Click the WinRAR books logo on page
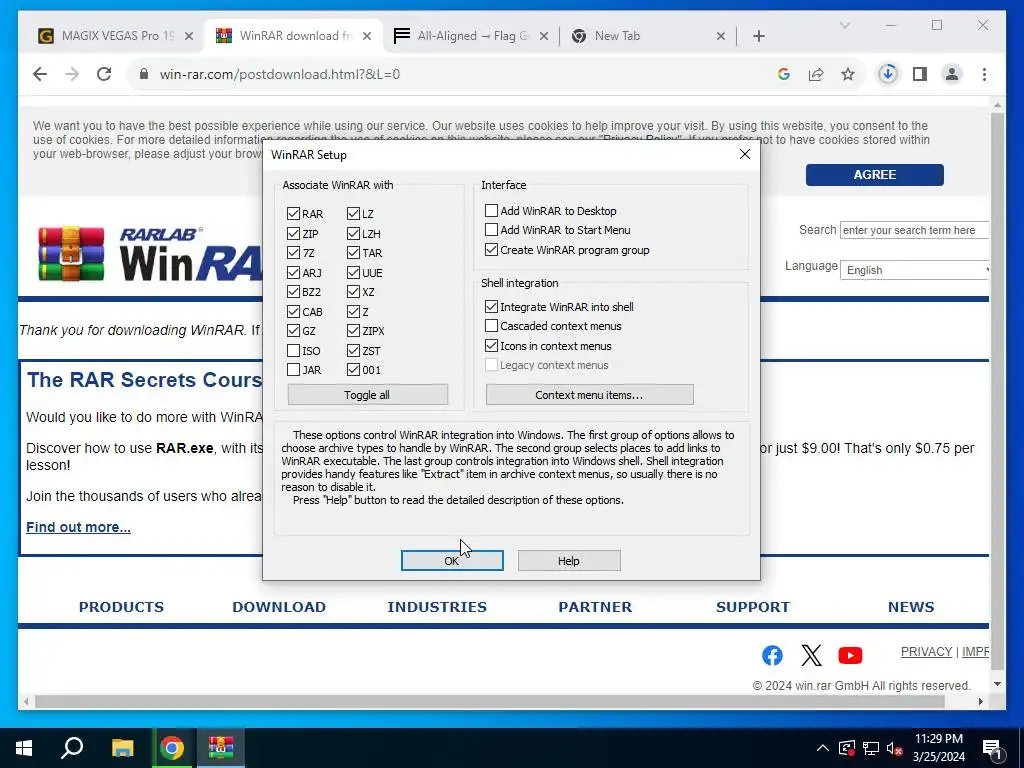Viewport: 1024px width, 768px height. (x=71, y=253)
